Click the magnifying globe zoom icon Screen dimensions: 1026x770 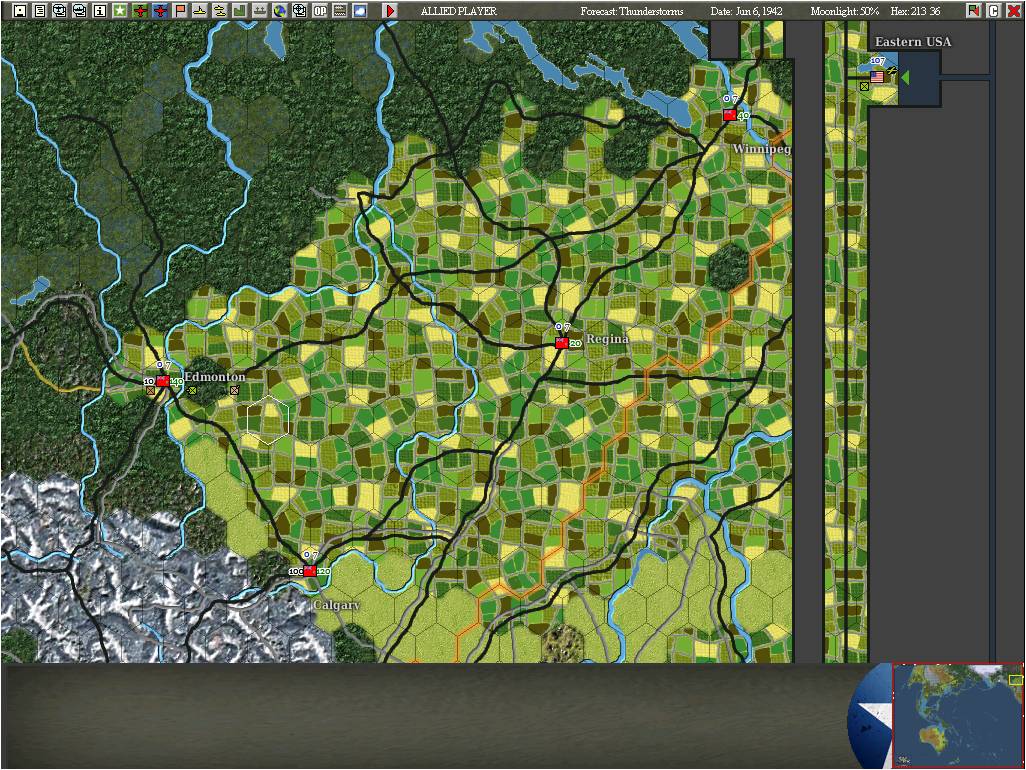pyautogui.click(x=301, y=10)
